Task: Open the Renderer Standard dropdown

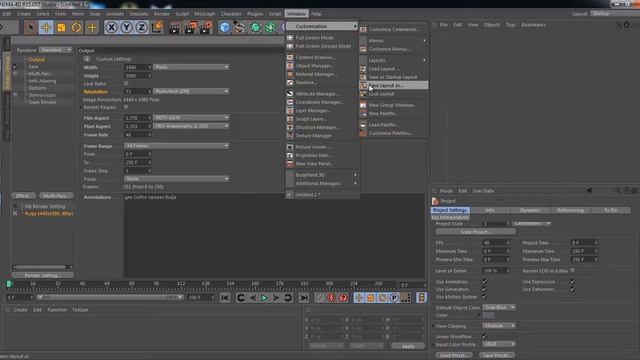Action: (55, 50)
